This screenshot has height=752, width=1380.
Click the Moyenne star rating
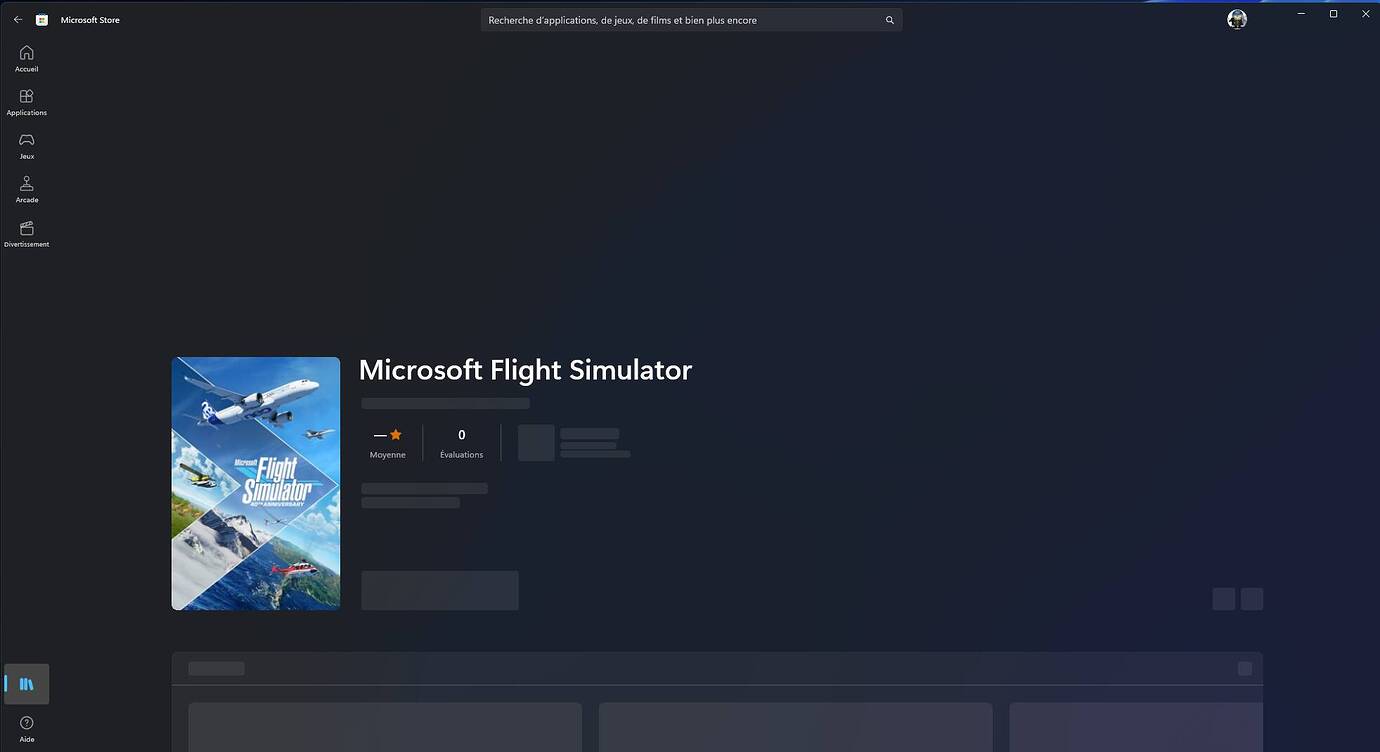pyautogui.click(x=387, y=442)
